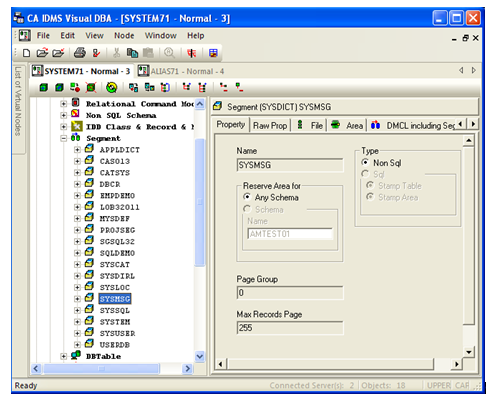
Task: Click the red checkmark stamp icon
Action: coord(96,53)
